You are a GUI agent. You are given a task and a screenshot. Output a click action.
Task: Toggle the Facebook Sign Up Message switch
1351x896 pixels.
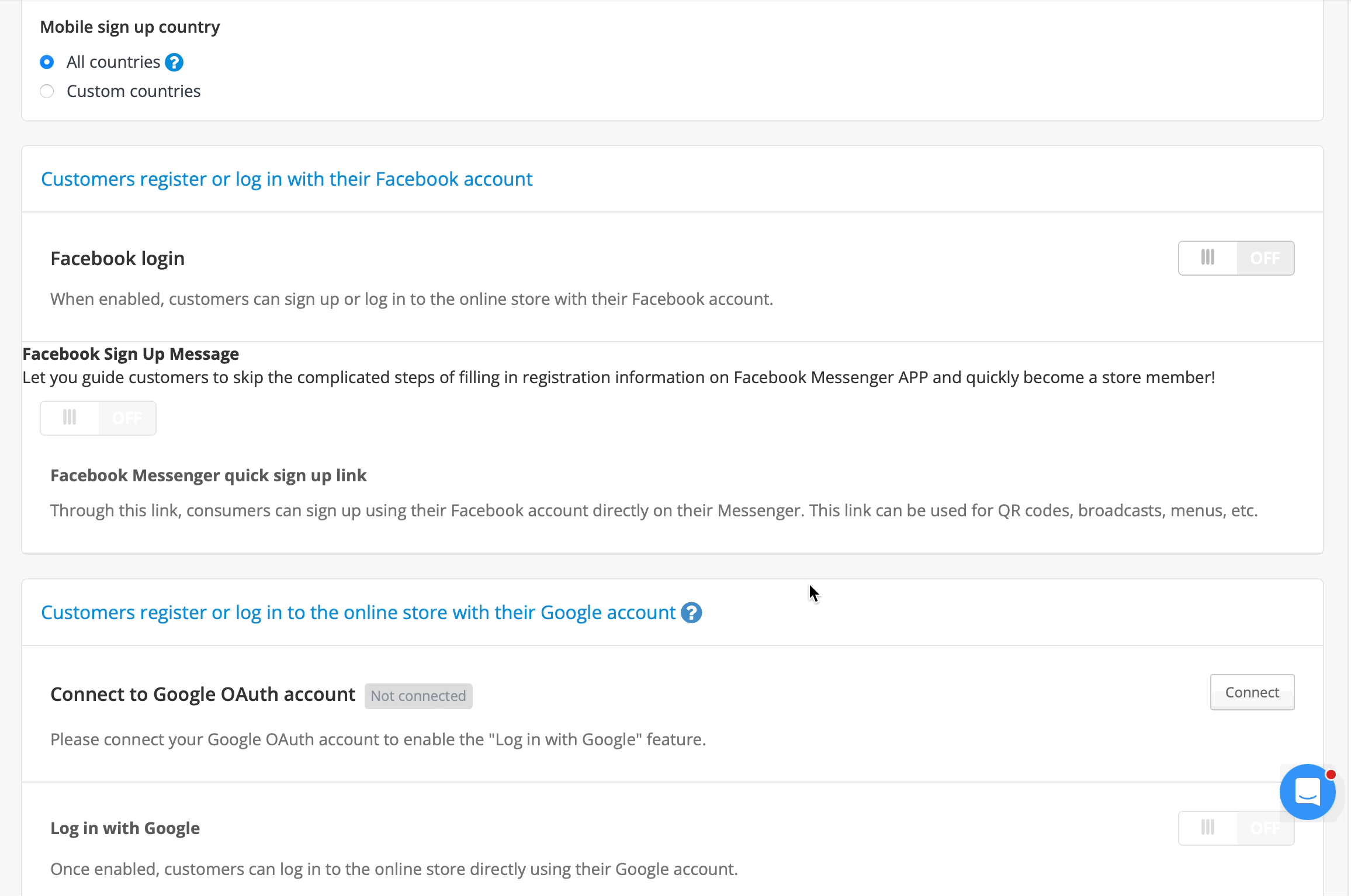click(98, 418)
